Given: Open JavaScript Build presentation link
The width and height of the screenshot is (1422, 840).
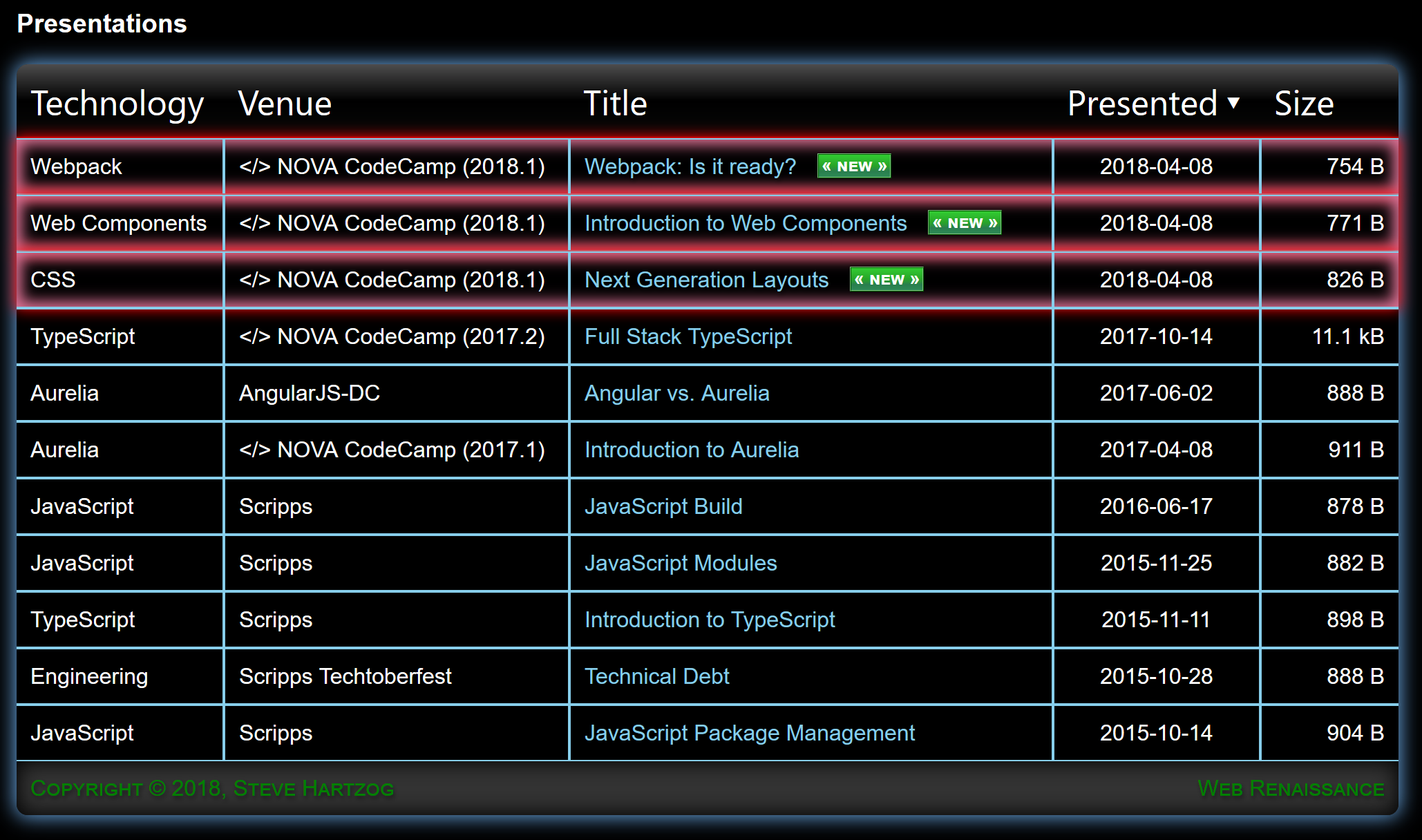Looking at the screenshot, I should click(663, 506).
